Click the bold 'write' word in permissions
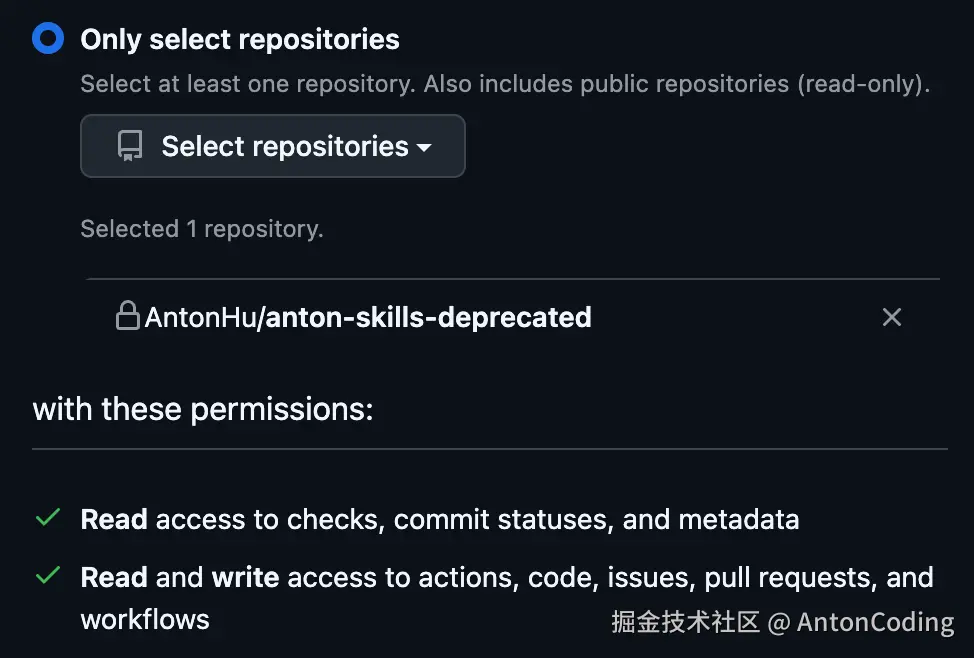Viewport: 974px width, 658px height. coord(246,577)
